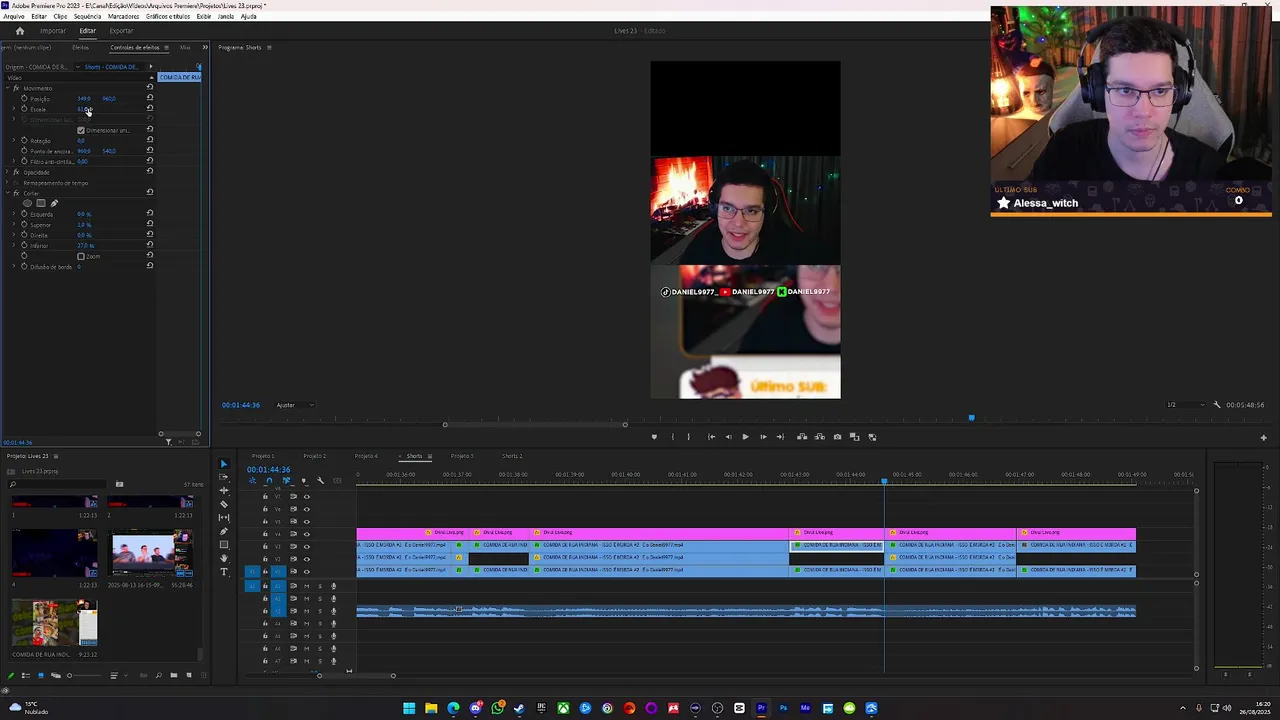
Task: Switch to the Projeto 4 timeline tab
Action: pyautogui.click(x=366, y=456)
